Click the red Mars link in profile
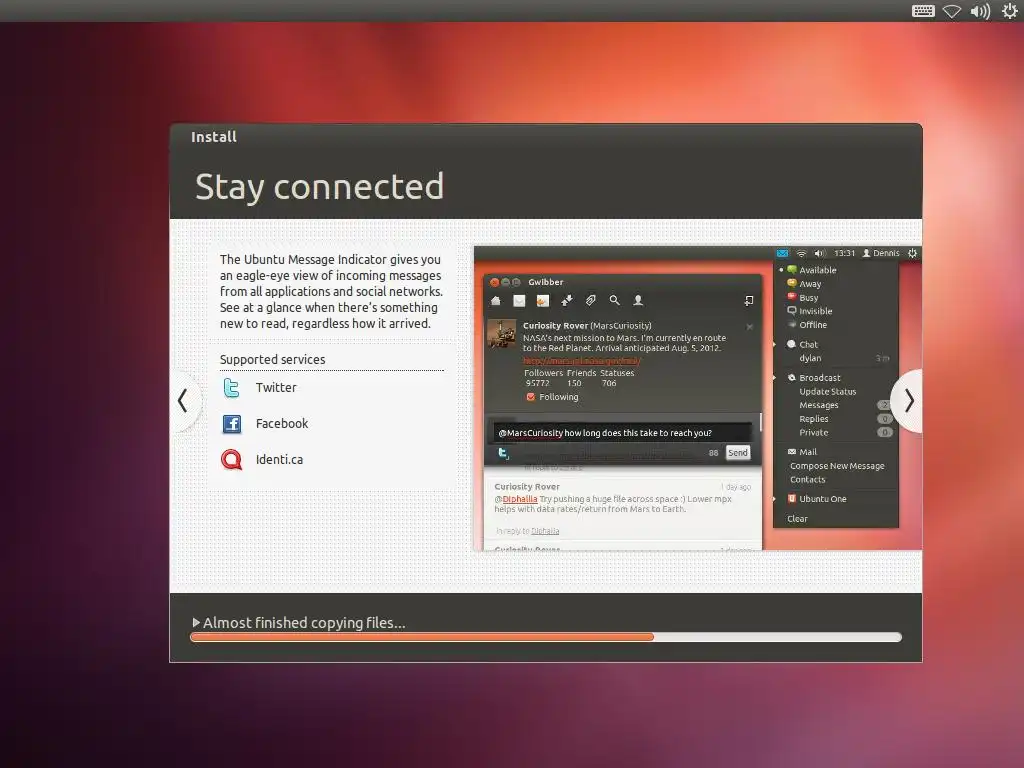The height and width of the screenshot is (768, 1024). 581,360
